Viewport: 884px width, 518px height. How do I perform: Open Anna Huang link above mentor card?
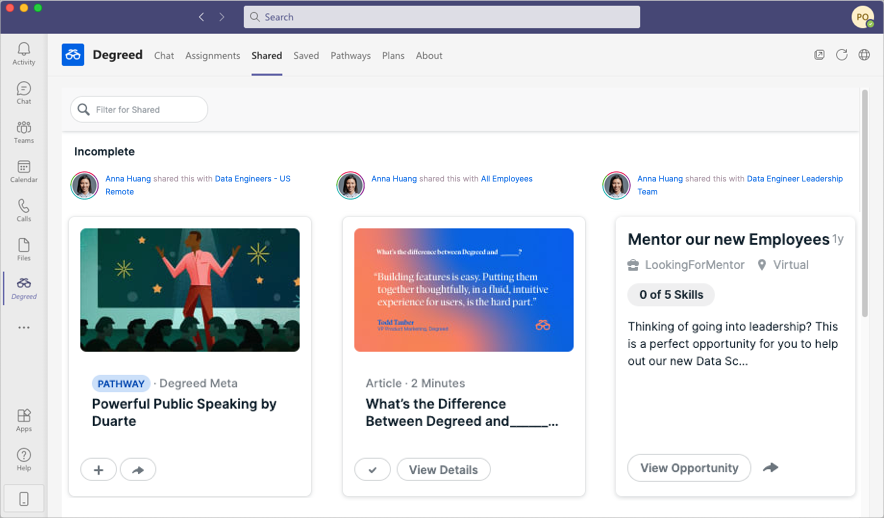point(660,179)
